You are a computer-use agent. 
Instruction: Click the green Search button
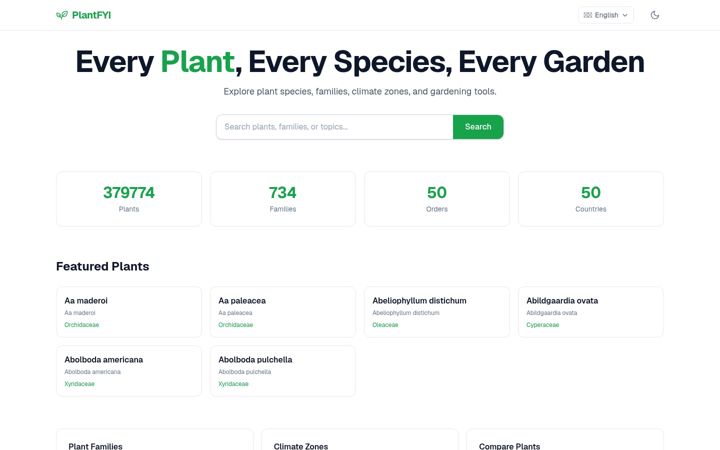[478, 127]
